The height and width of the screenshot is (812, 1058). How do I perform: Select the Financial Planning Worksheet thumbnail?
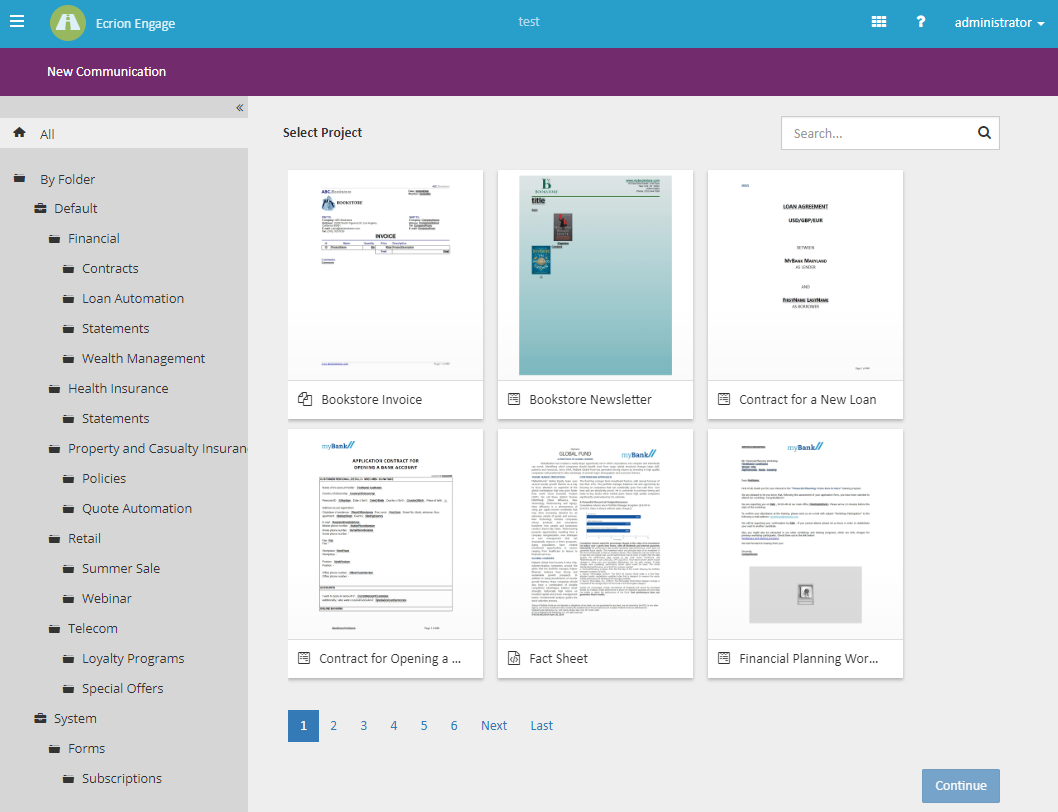[805, 535]
